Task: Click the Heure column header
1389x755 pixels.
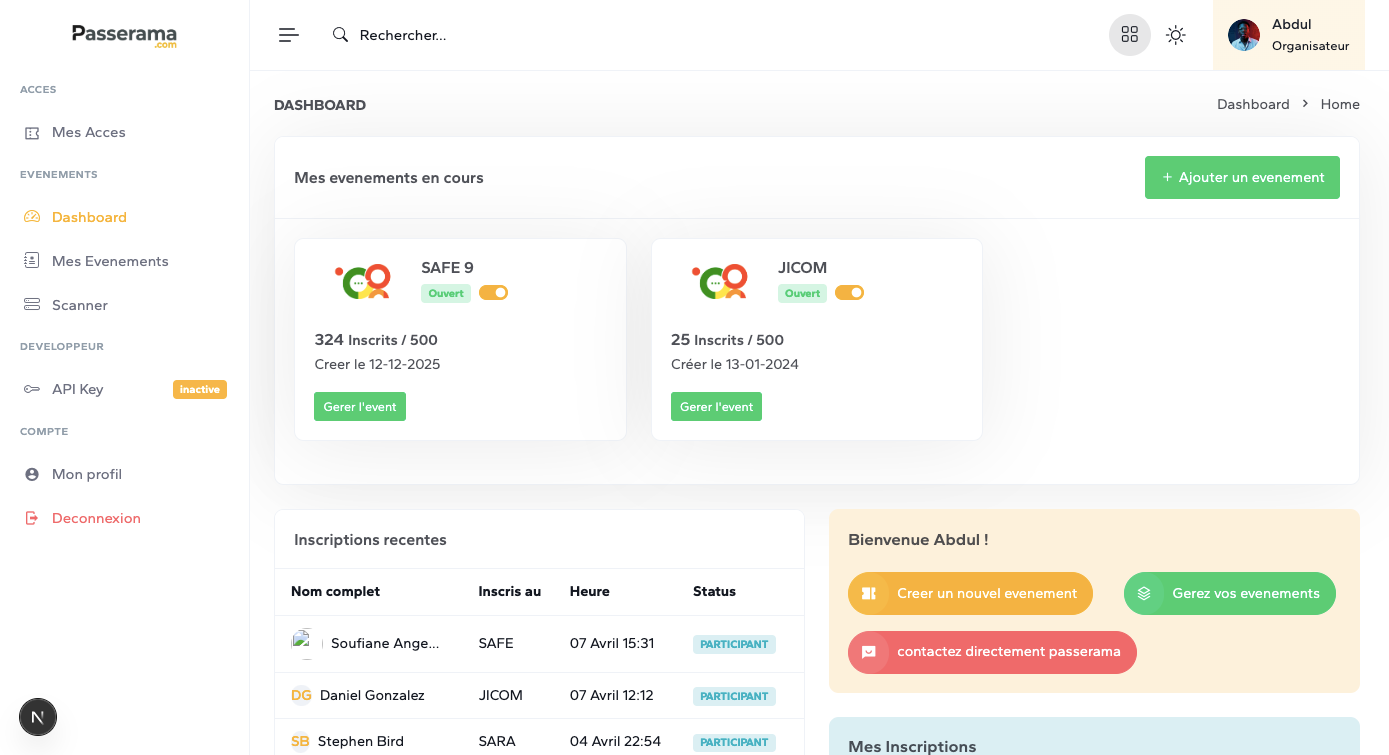Action: [x=590, y=591]
